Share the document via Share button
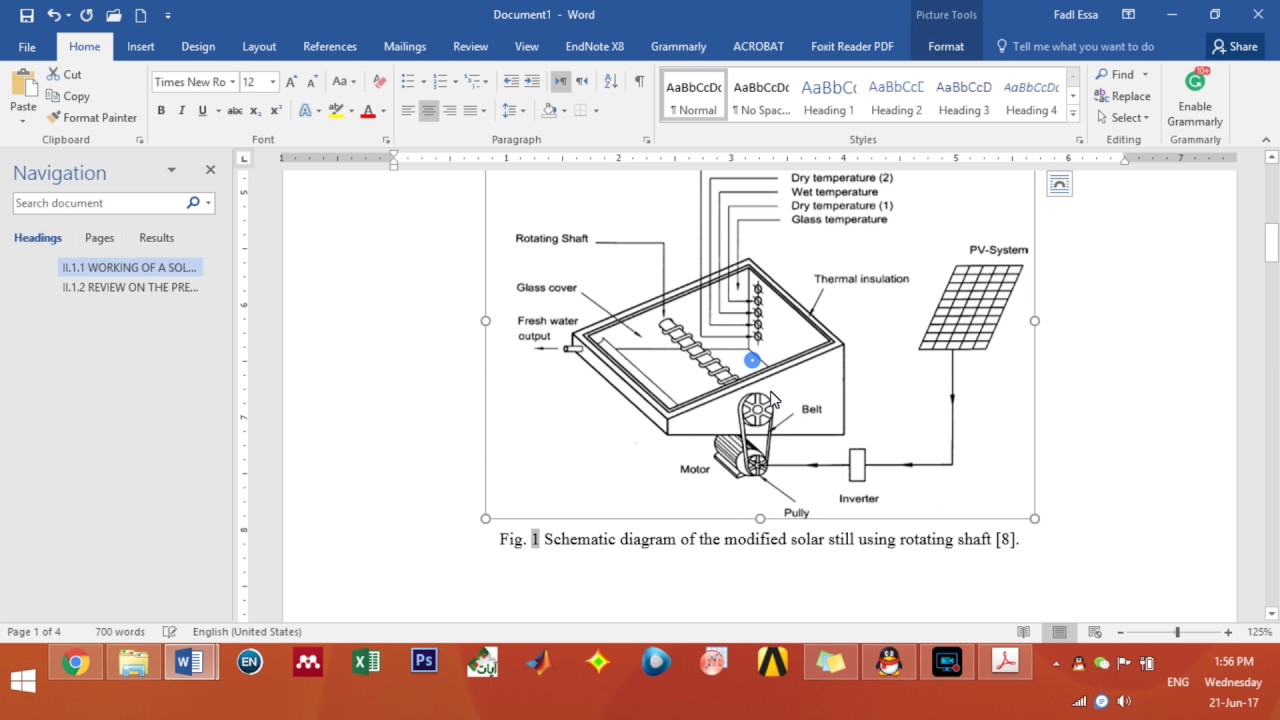 point(1235,46)
